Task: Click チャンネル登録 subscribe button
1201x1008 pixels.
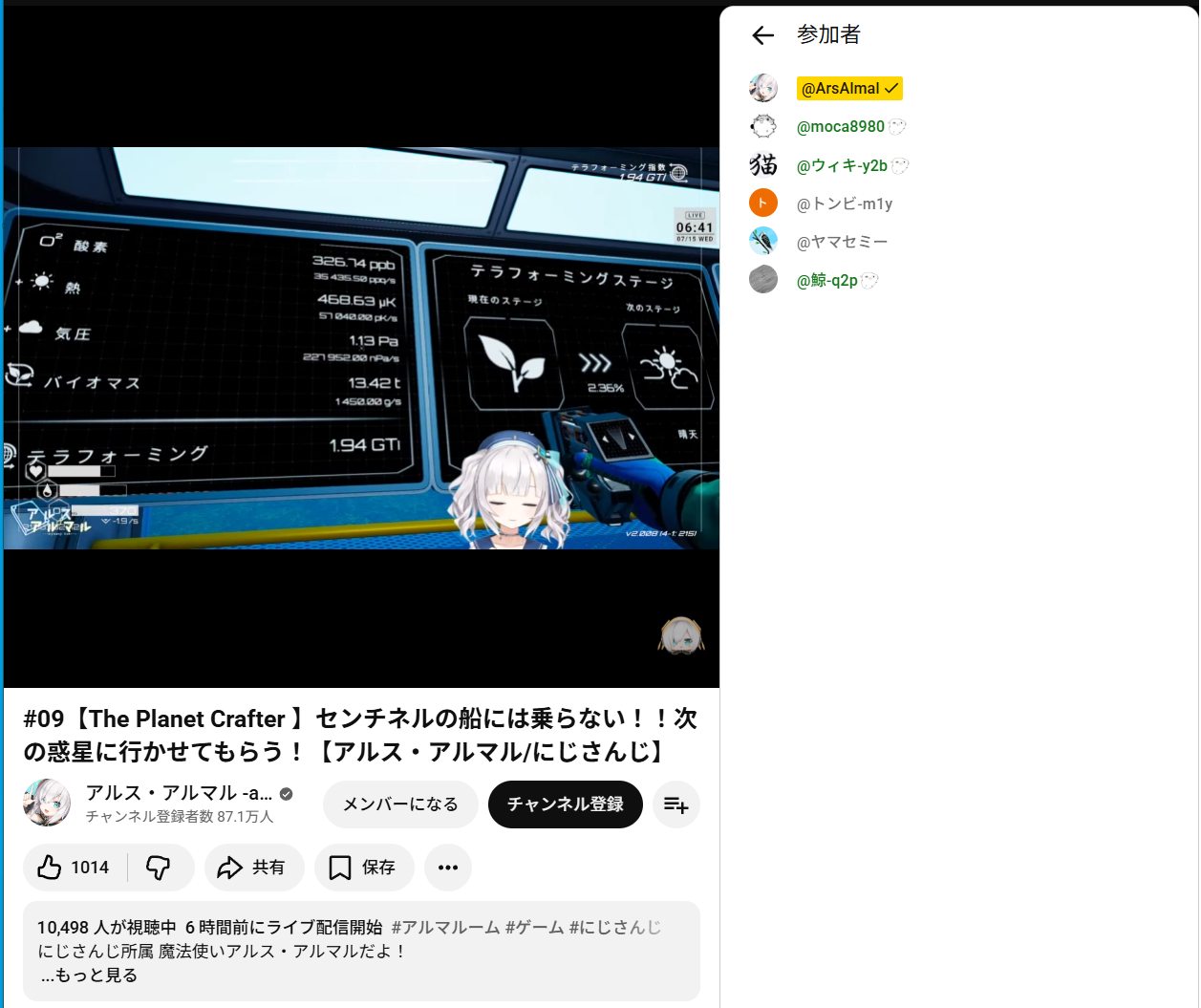Action: tap(566, 804)
